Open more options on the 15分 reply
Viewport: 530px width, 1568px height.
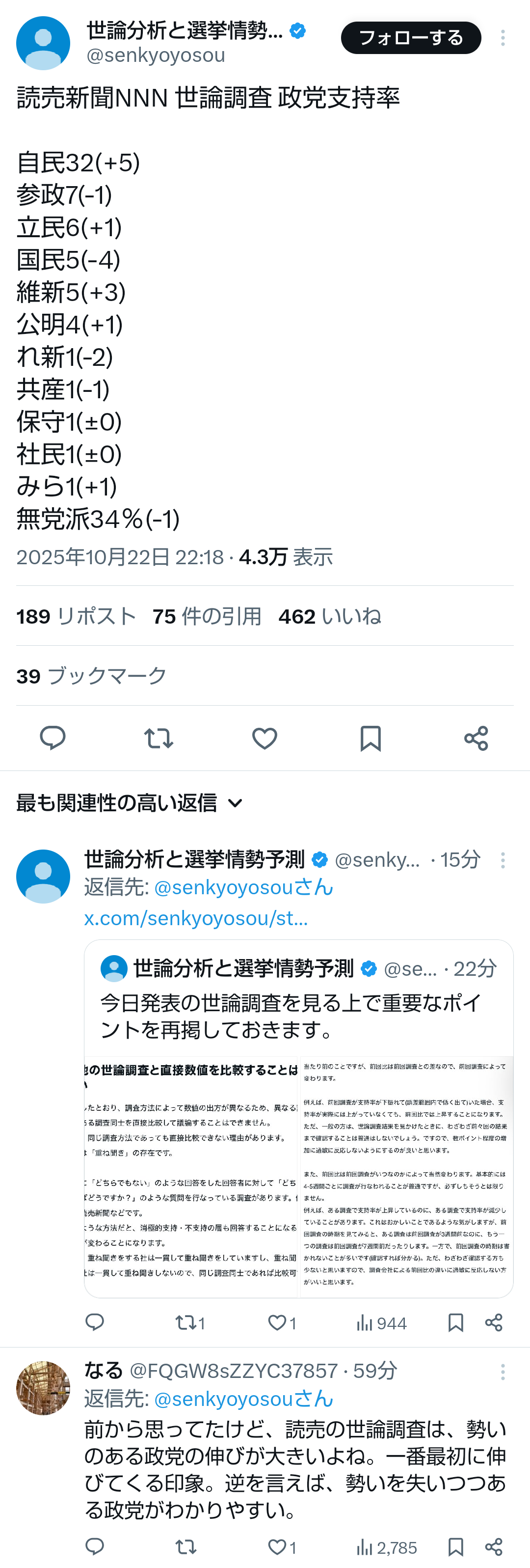click(503, 860)
